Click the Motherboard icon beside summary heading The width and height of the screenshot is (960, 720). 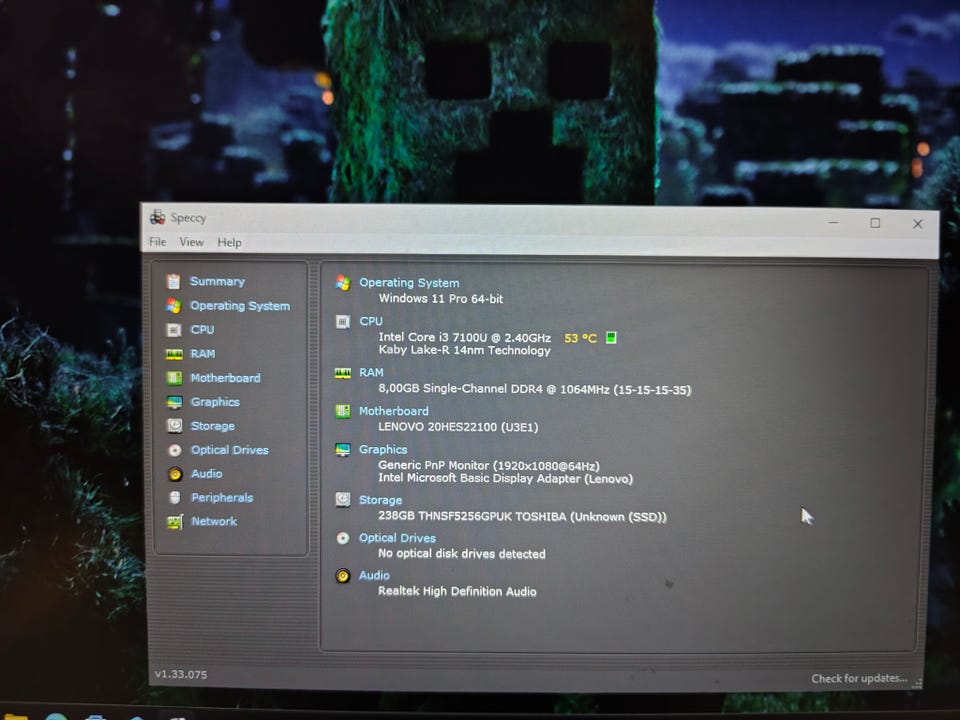coord(343,411)
